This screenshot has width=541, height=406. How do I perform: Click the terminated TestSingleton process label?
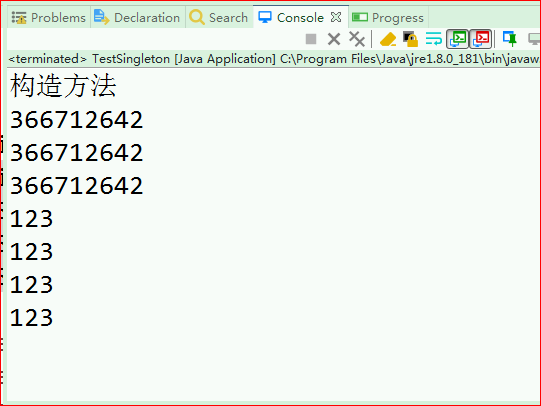click(273, 59)
